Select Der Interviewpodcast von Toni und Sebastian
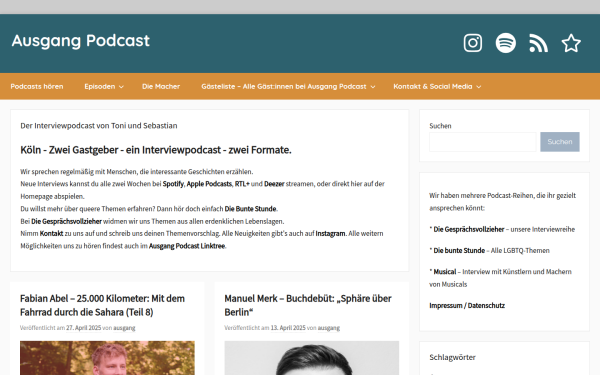The image size is (600, 375). [x=99, y=126]
